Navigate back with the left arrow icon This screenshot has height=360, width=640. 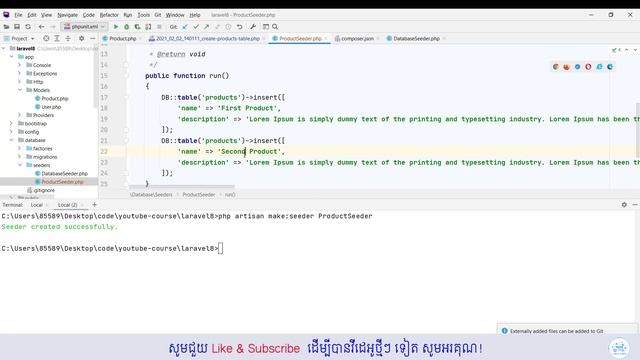pos(41,27)
